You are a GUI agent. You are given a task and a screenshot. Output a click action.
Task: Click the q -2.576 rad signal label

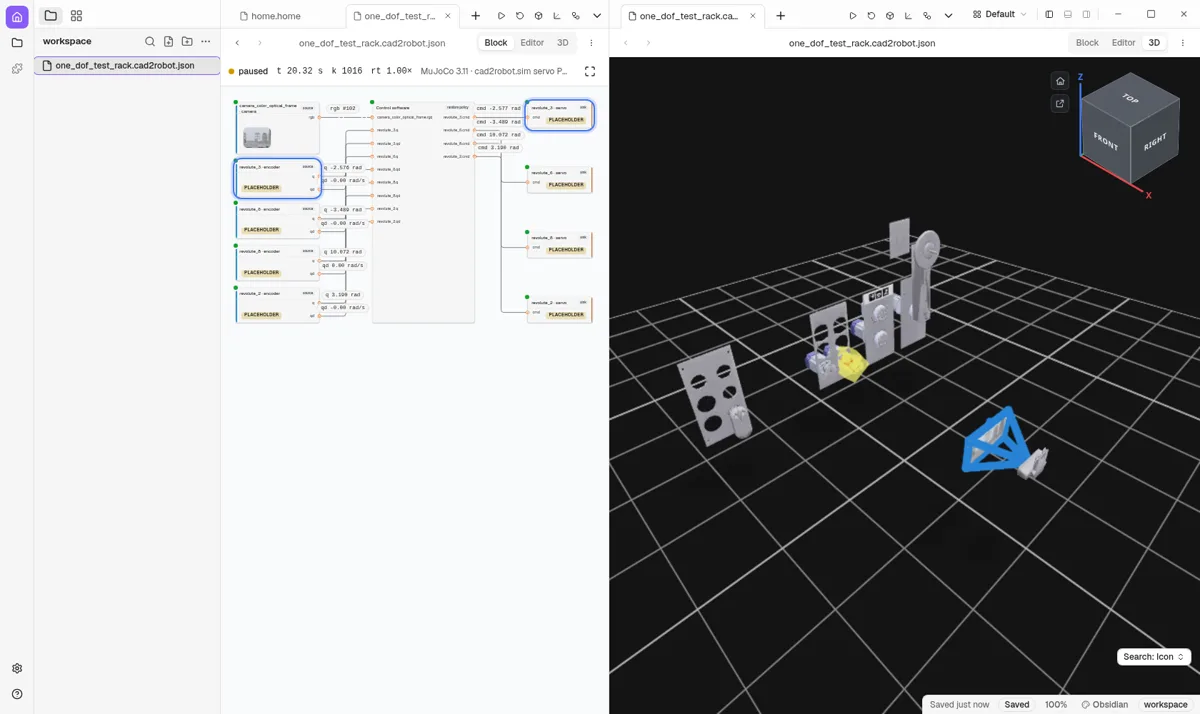click(x=343, y=168)
